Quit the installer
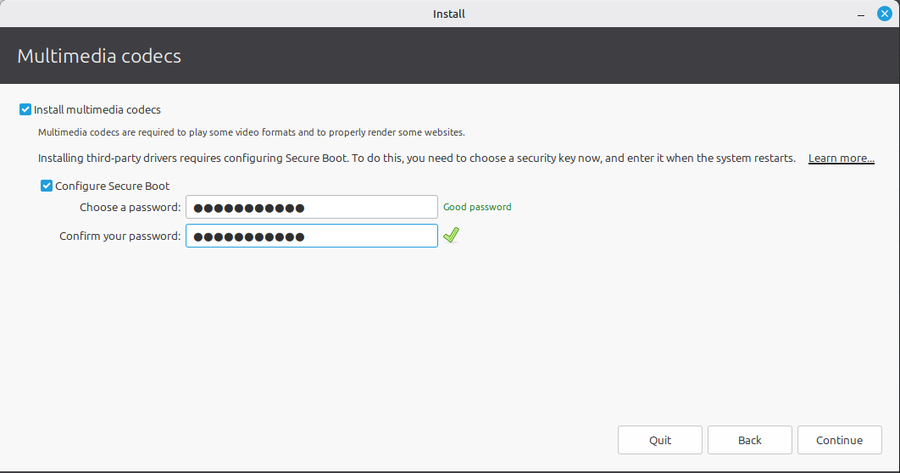900x473 pixels. (660, 440)
